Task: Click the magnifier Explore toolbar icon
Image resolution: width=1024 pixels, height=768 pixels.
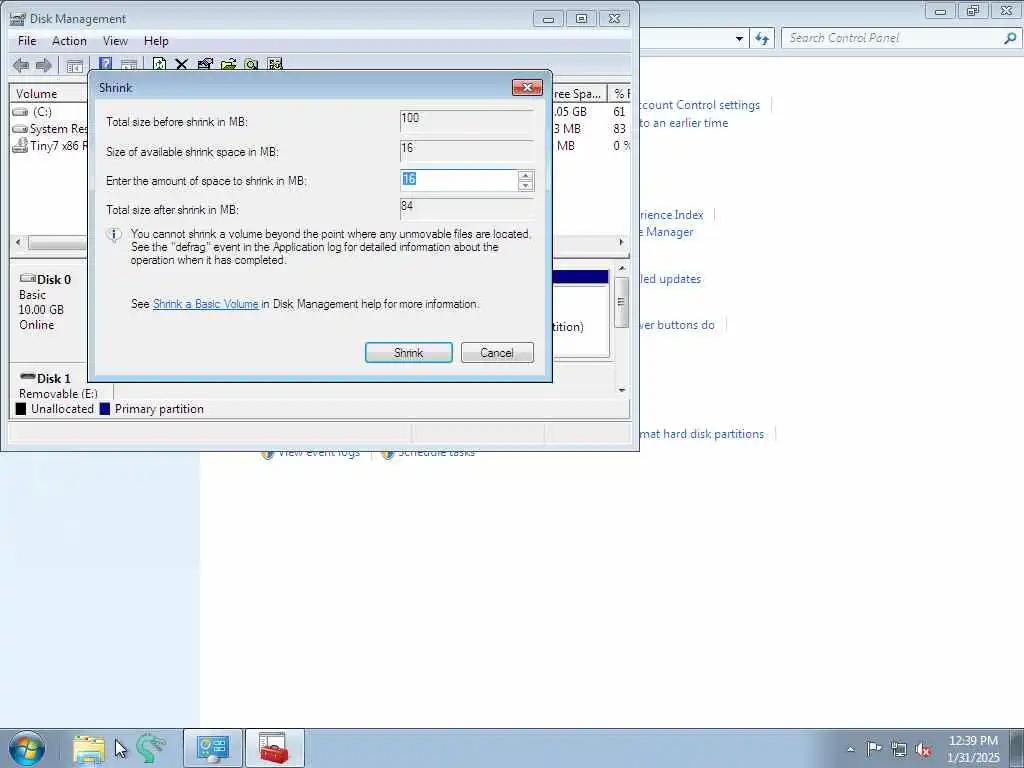Action: [x=251, y=64]
